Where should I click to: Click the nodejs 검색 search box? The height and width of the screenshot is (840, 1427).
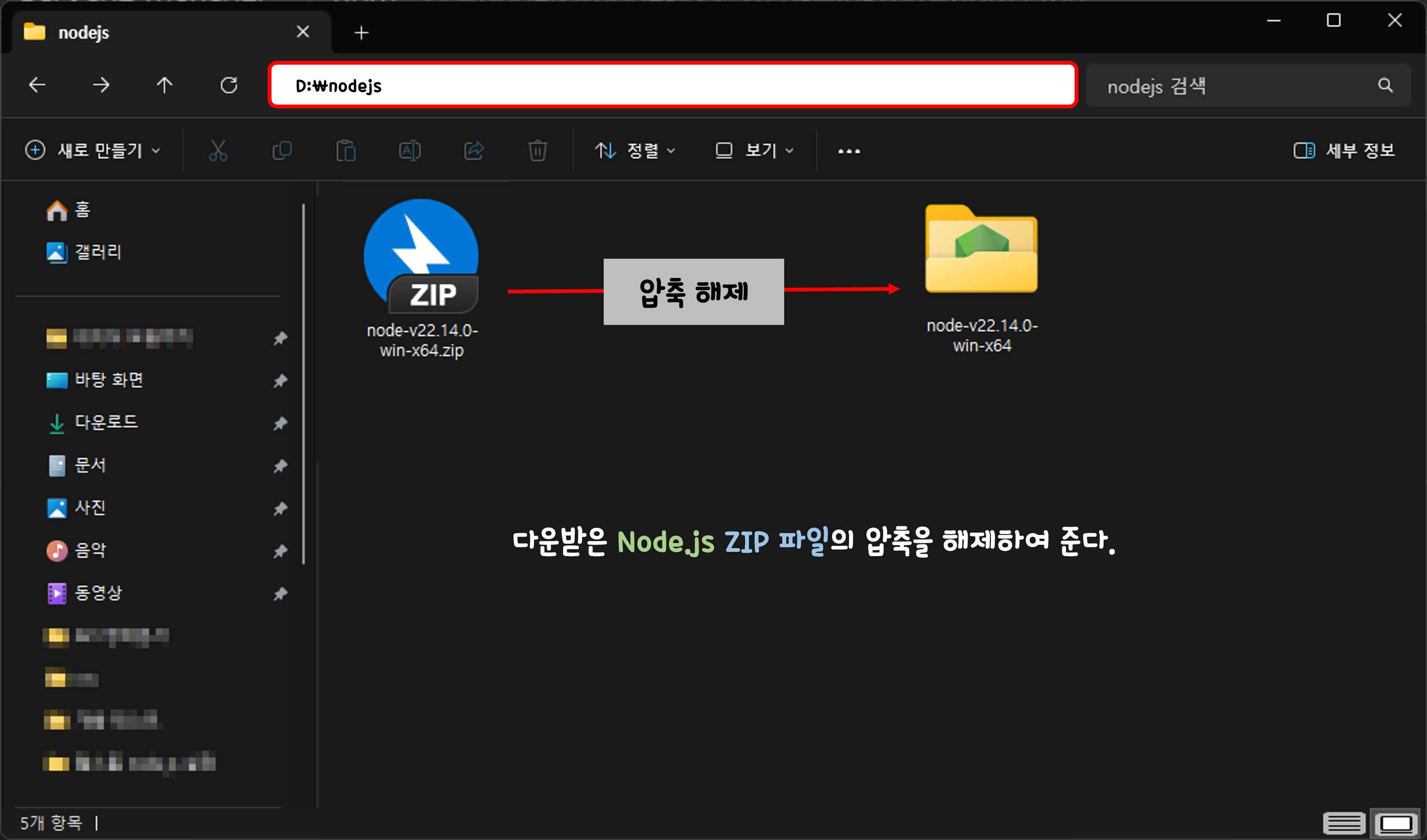pyautogui.click(x=1235, y=86)
